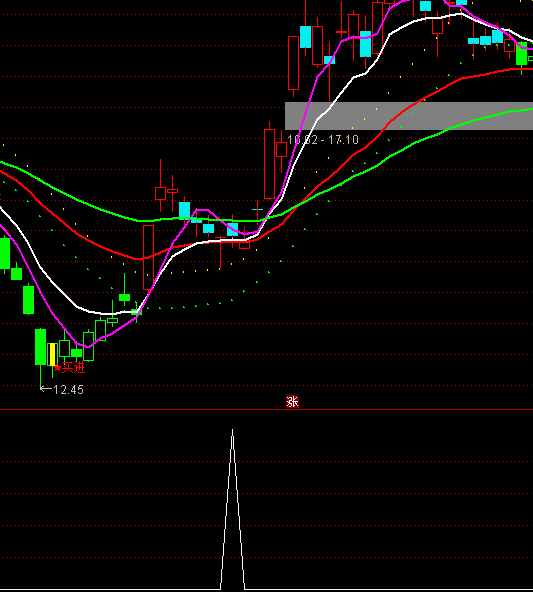The image size is (533, 592).
Task: Click the green candle at top-left edge
Action: (x=5, y=253)
